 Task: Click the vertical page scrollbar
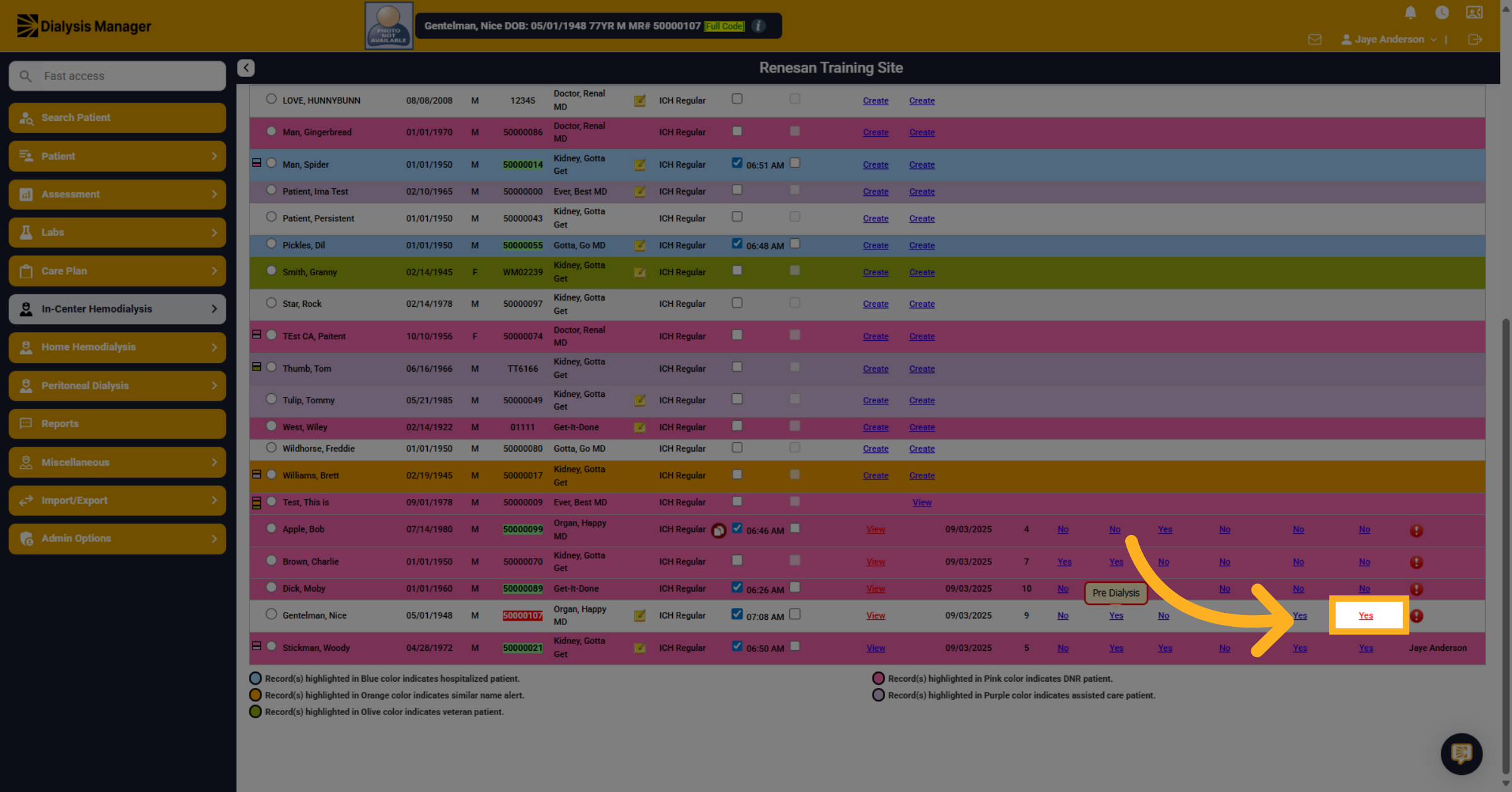tap(1506, 545)
